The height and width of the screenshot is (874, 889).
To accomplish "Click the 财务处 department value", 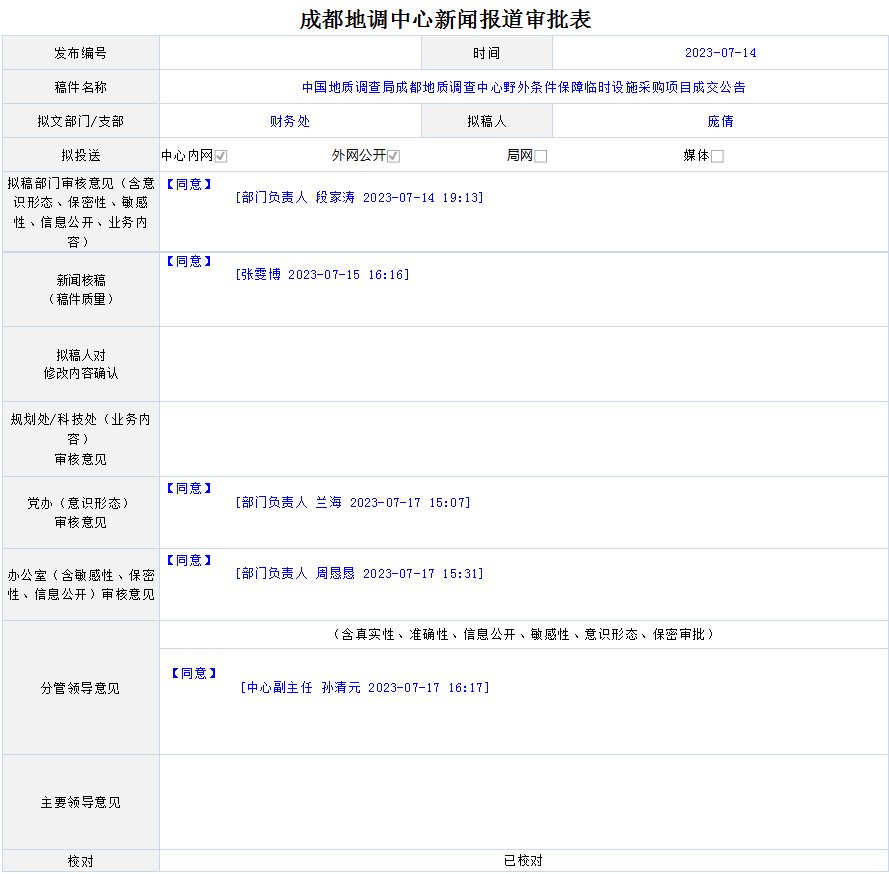I will point(290,121).
